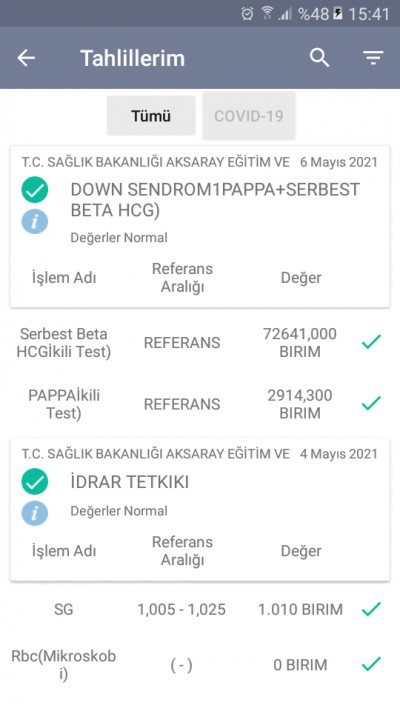Viewport: 400px width, 711px height.
Task: Tap the back arrow in header
Action: pyautogui.click(x=26, y=58)
